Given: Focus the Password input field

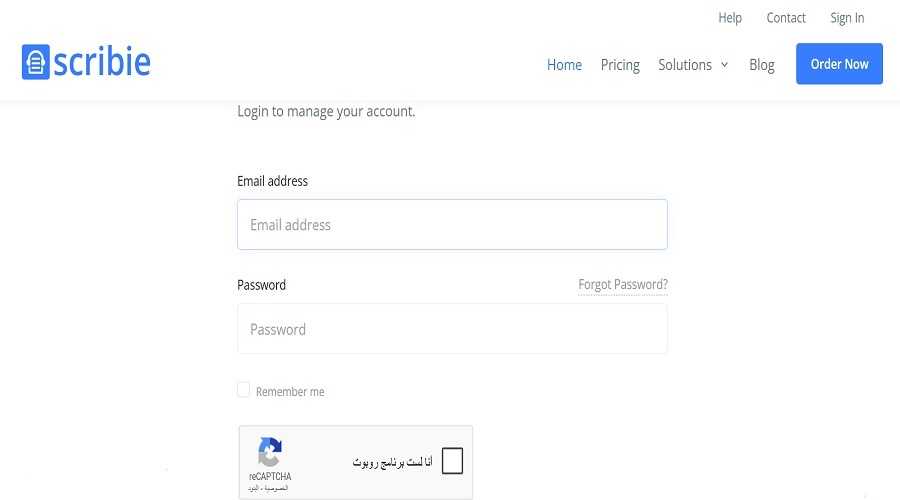Looking at the screenshot, I should 452,329.
